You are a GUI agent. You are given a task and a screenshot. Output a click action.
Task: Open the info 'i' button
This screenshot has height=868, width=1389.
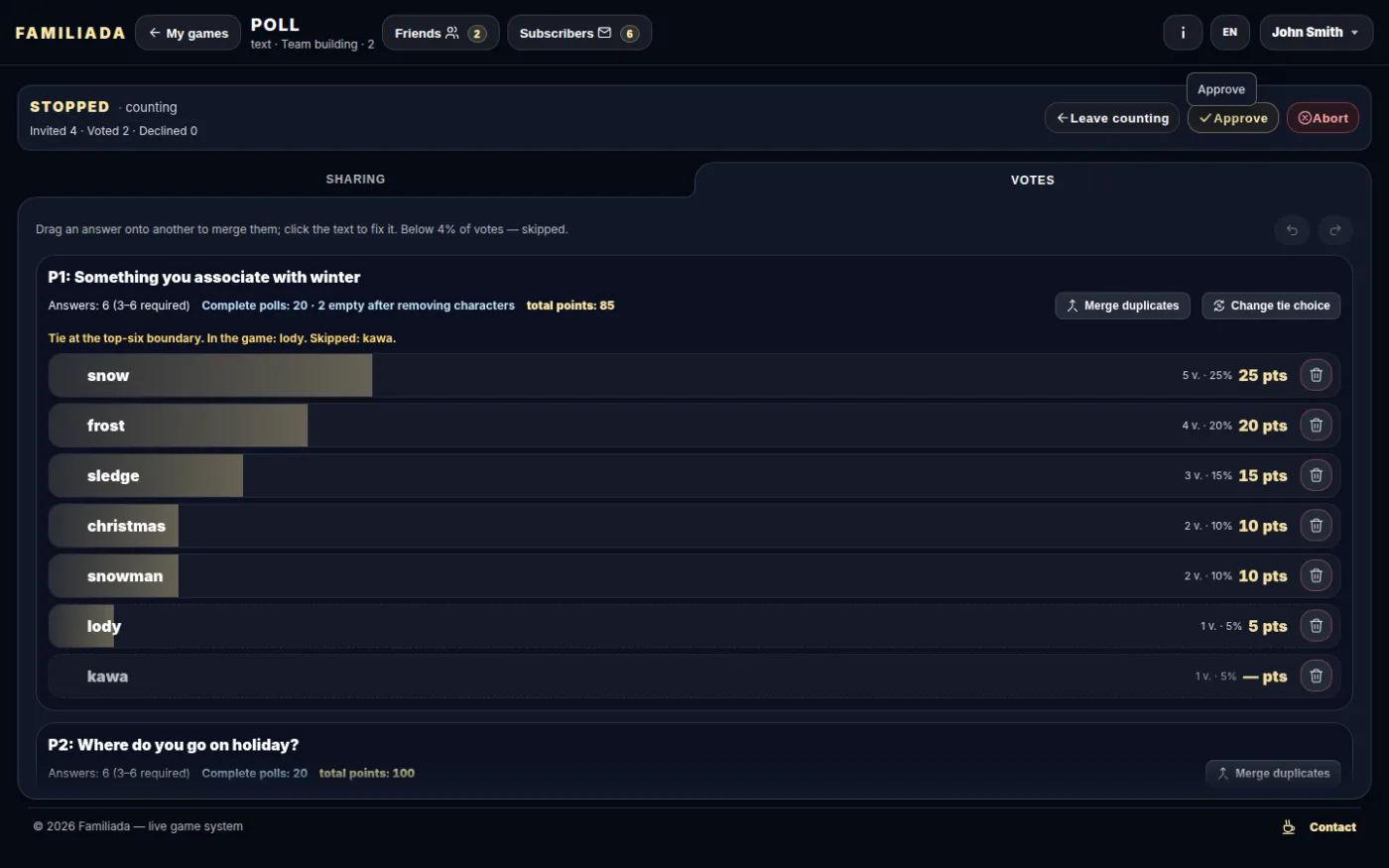[x=1183, y=33]
